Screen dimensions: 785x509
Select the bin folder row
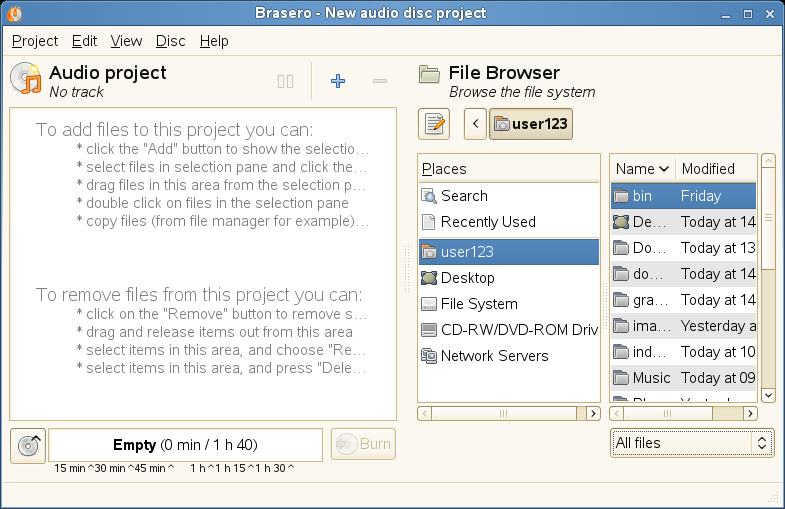(683, 196)
